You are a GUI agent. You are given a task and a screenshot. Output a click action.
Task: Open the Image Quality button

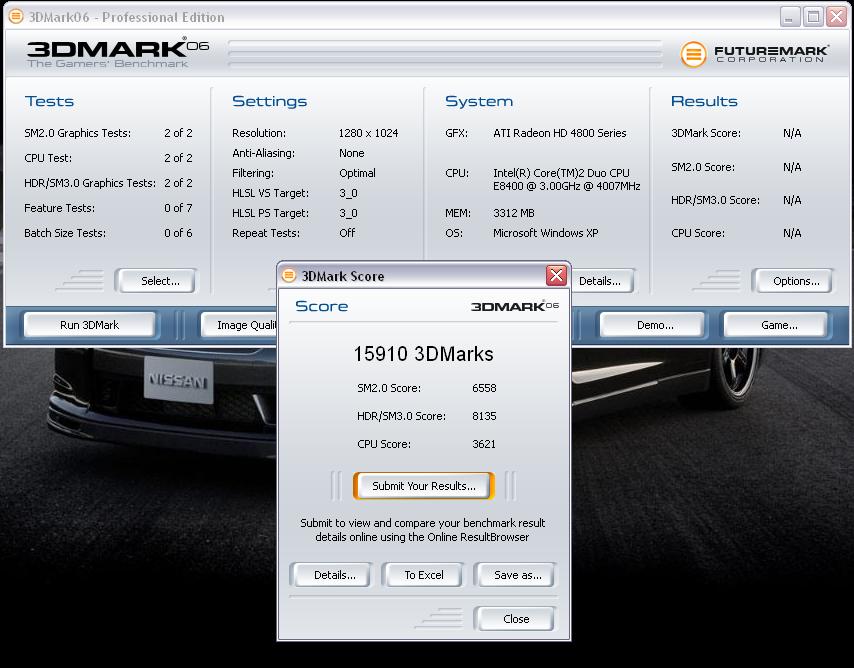(239, 325)
